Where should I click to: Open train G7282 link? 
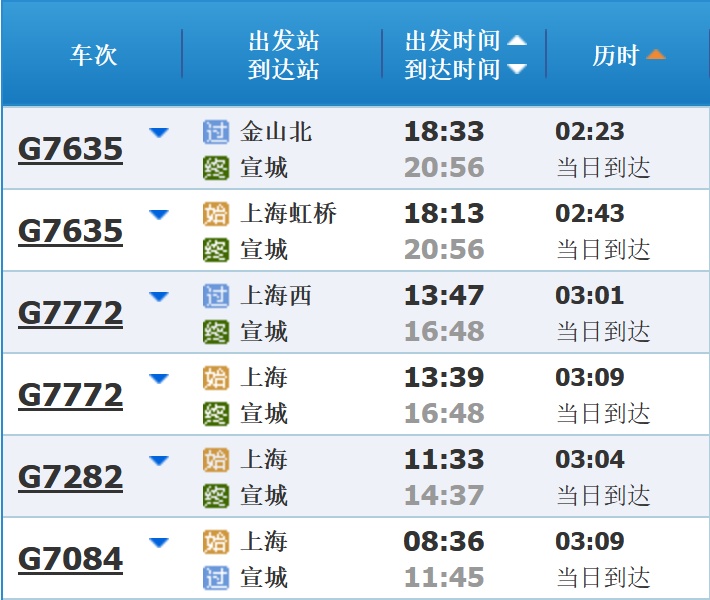tap(70, 477)
